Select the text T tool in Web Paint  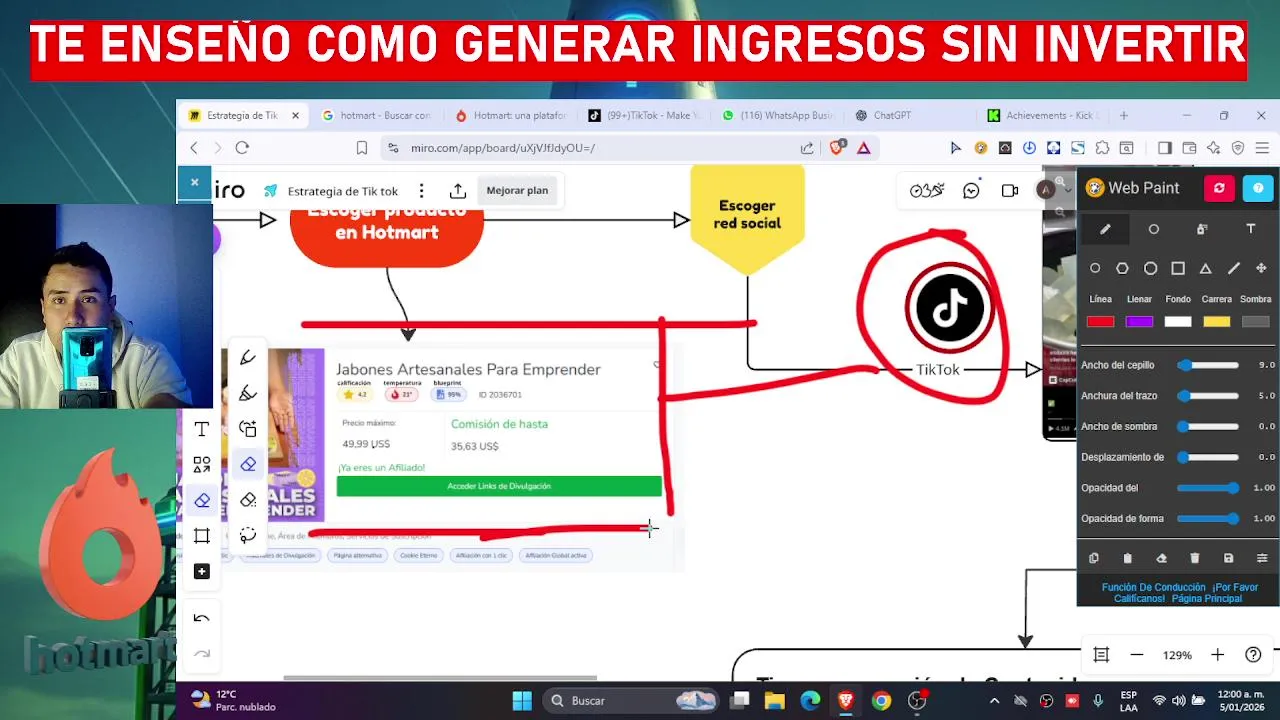(x=1250, y=229)
